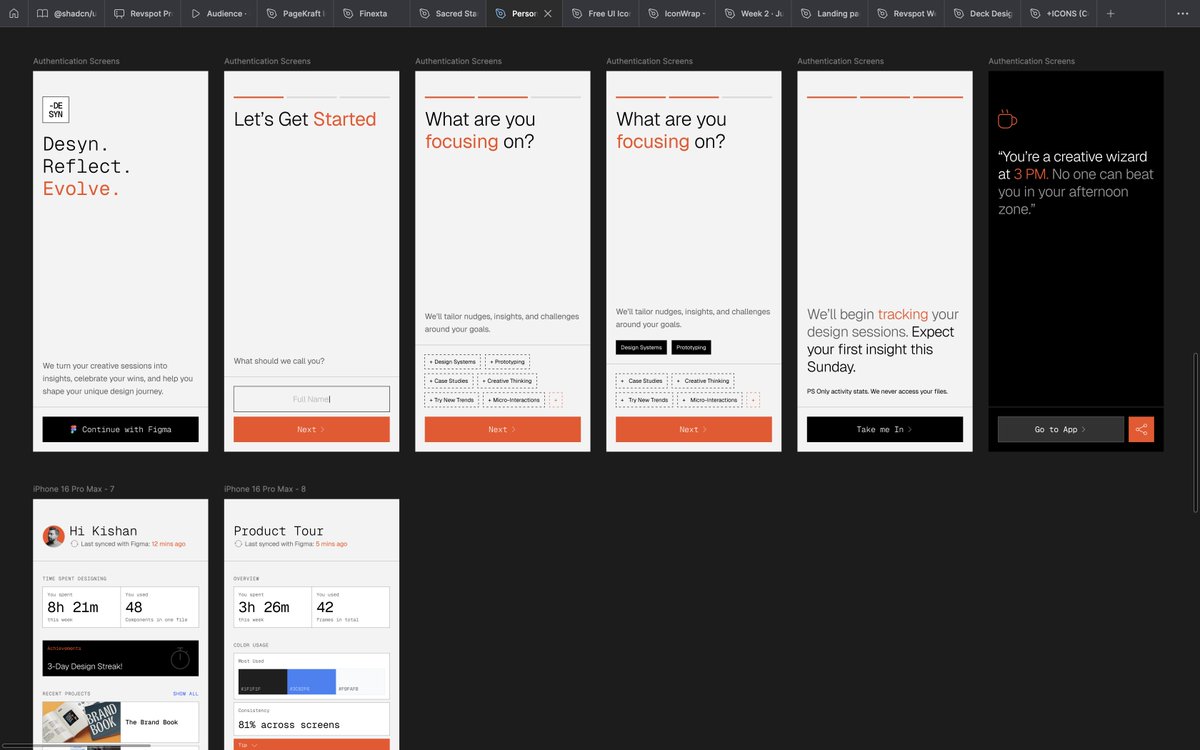This screenshot has height=750, width=1200.
Task: Switch to the PageKraft tab
Action: tap(295, 14)
